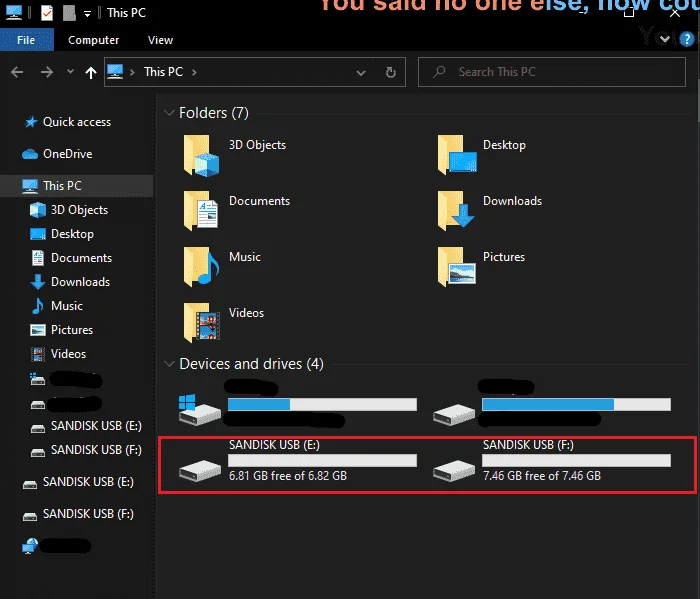Click the computer icon in the address bar

[x=115, y=71]
